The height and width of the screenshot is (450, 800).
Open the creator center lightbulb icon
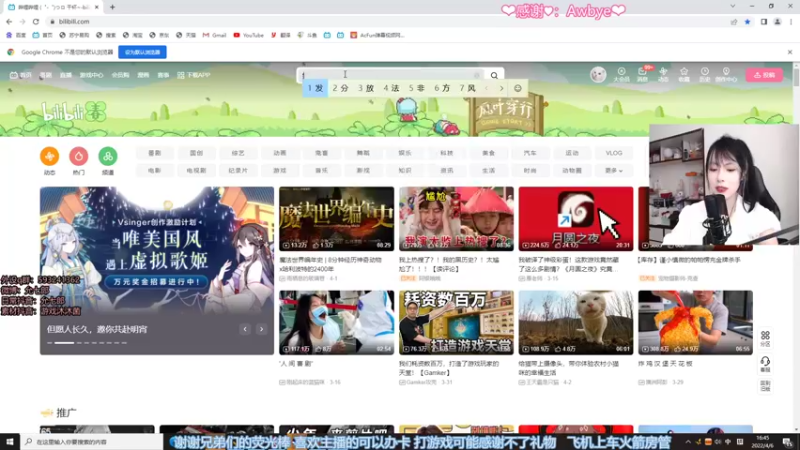pos(726,74)
